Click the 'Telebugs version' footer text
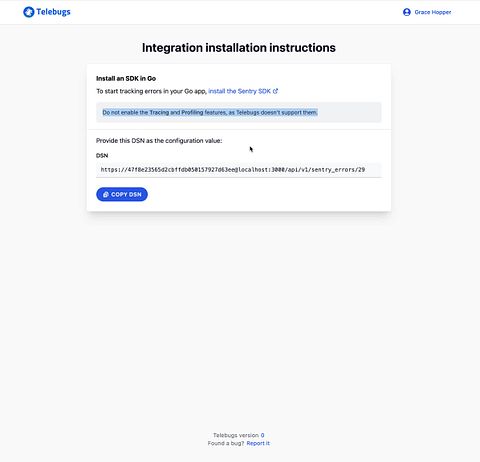Screen dimensions: 480x462 (236, 435)
